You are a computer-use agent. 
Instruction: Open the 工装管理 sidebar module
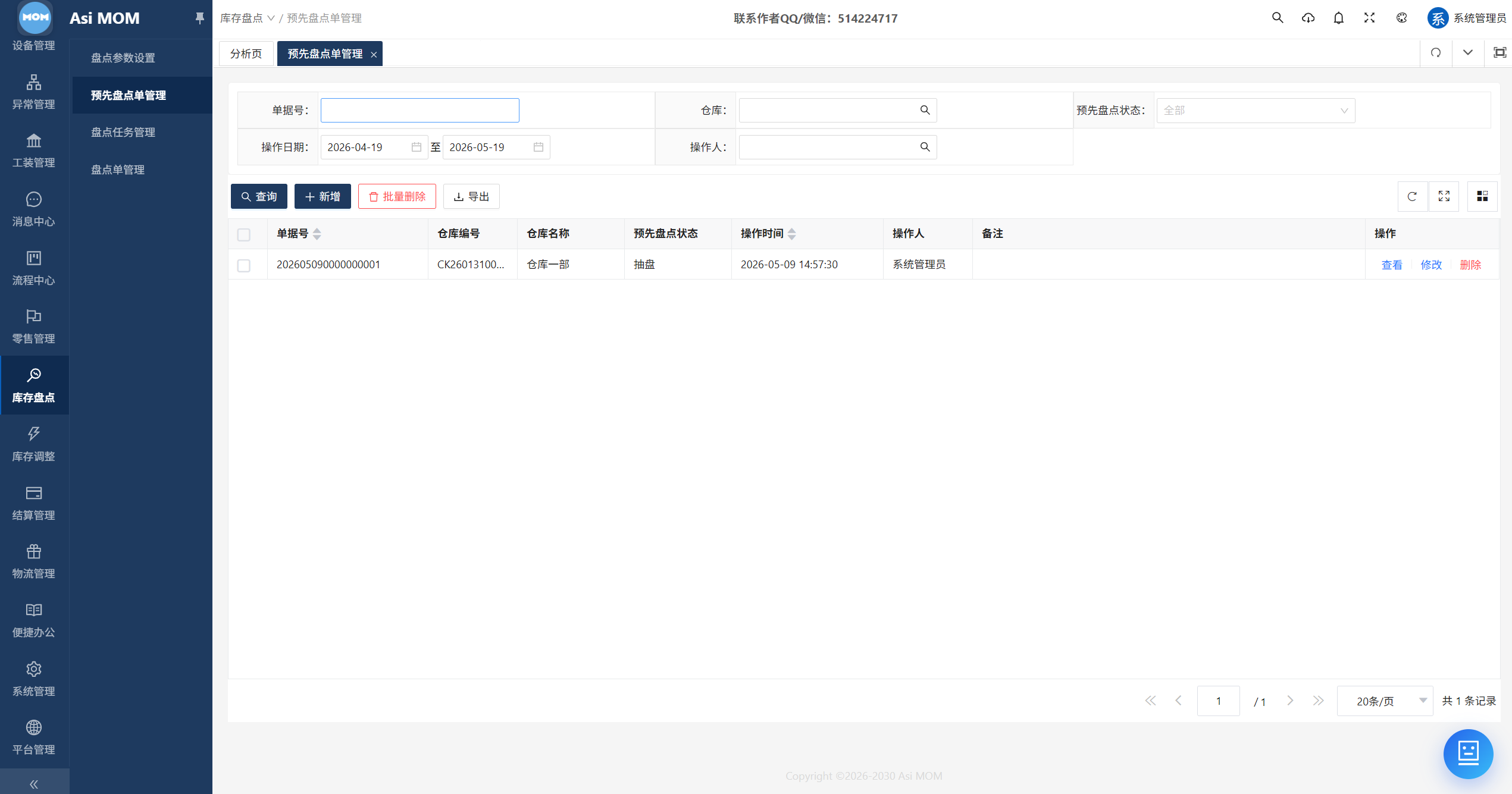click(x=34, y=150)
